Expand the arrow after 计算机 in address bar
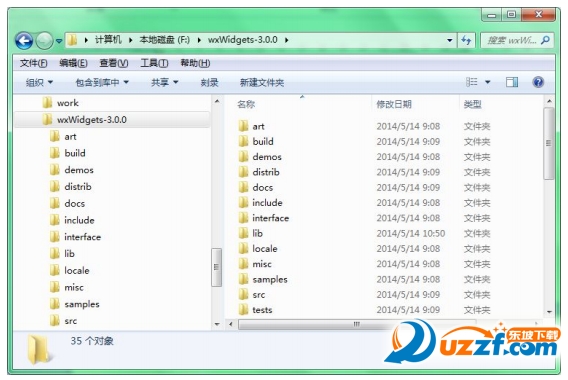This screenshot has height=380, width=568. (130, 40)
